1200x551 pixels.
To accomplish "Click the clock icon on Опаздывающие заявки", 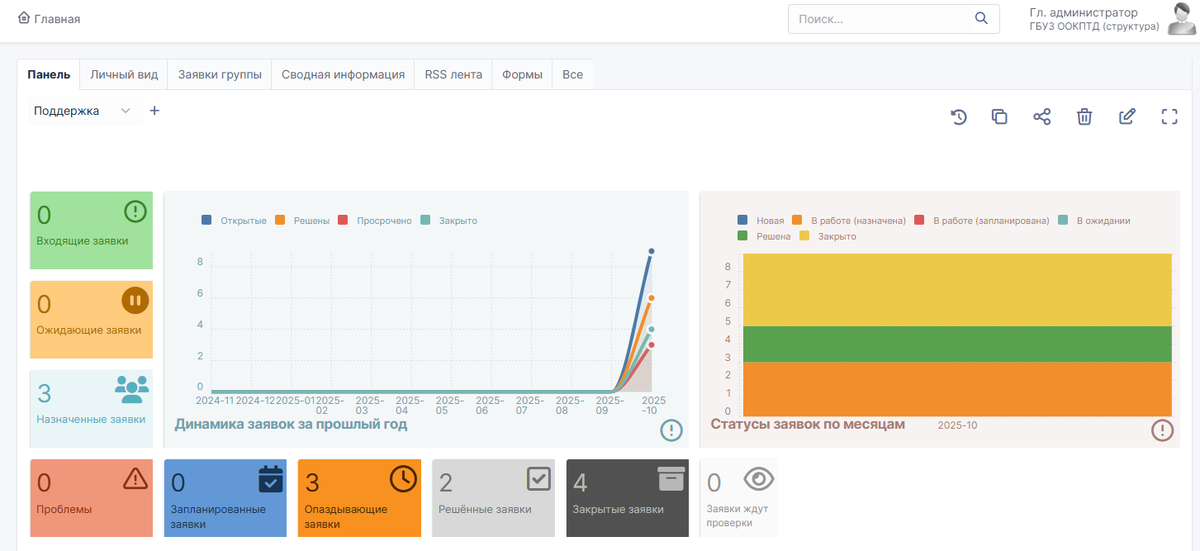I will click(403, 479).
